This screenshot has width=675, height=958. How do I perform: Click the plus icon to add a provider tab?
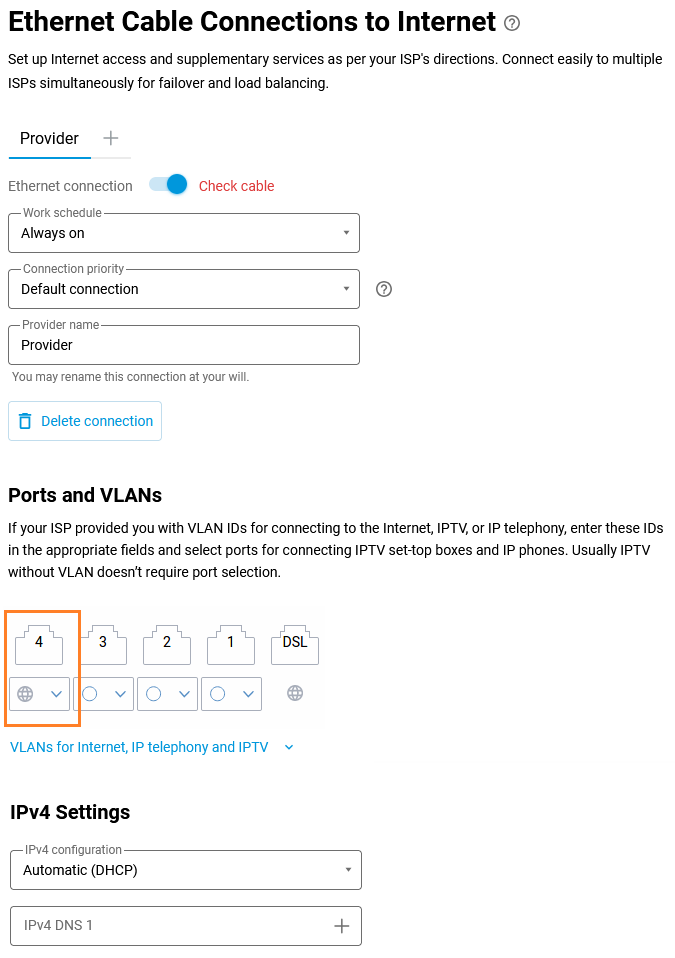(x=111, y=138)
